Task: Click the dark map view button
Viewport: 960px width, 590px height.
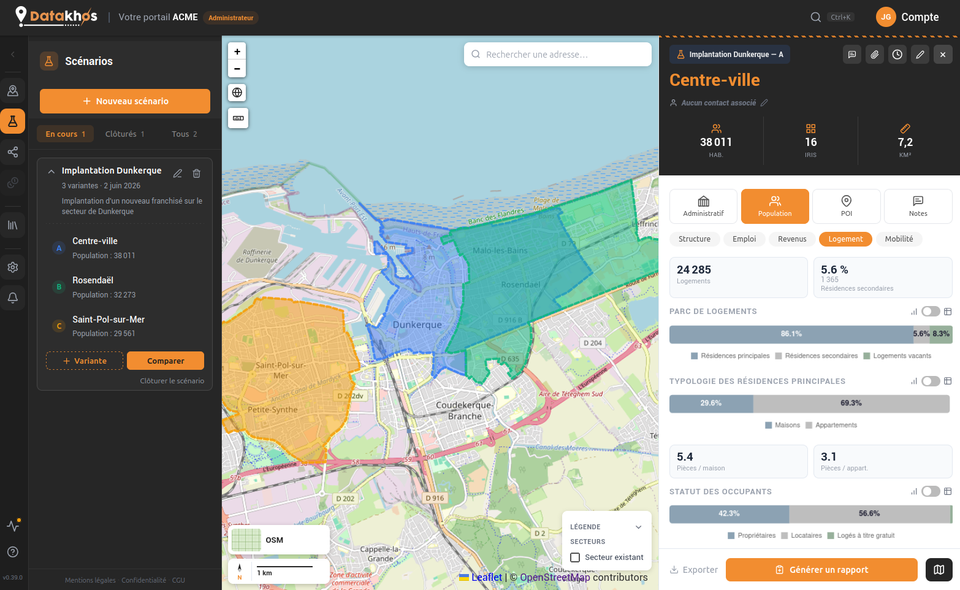Action: coord(939,570)
